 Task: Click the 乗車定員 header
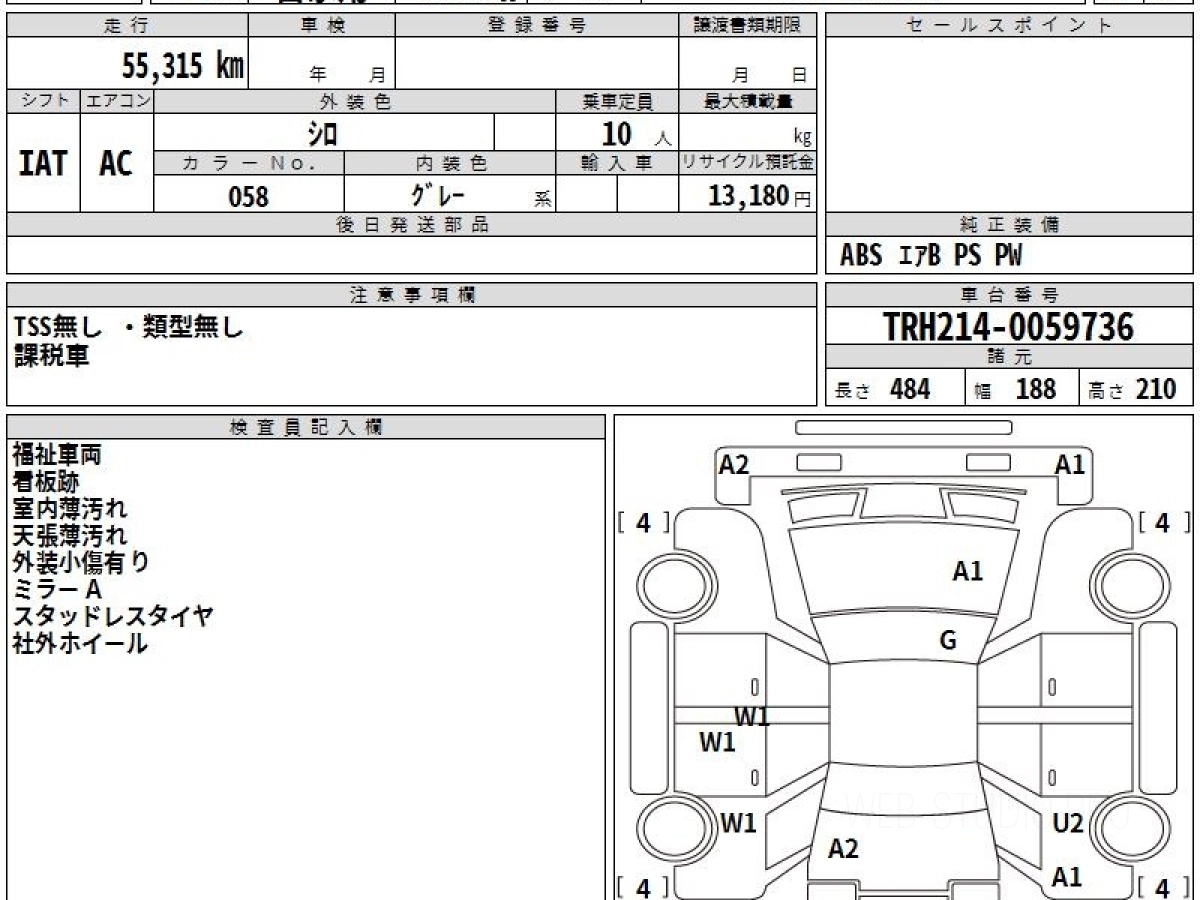(x=617, y=101)
